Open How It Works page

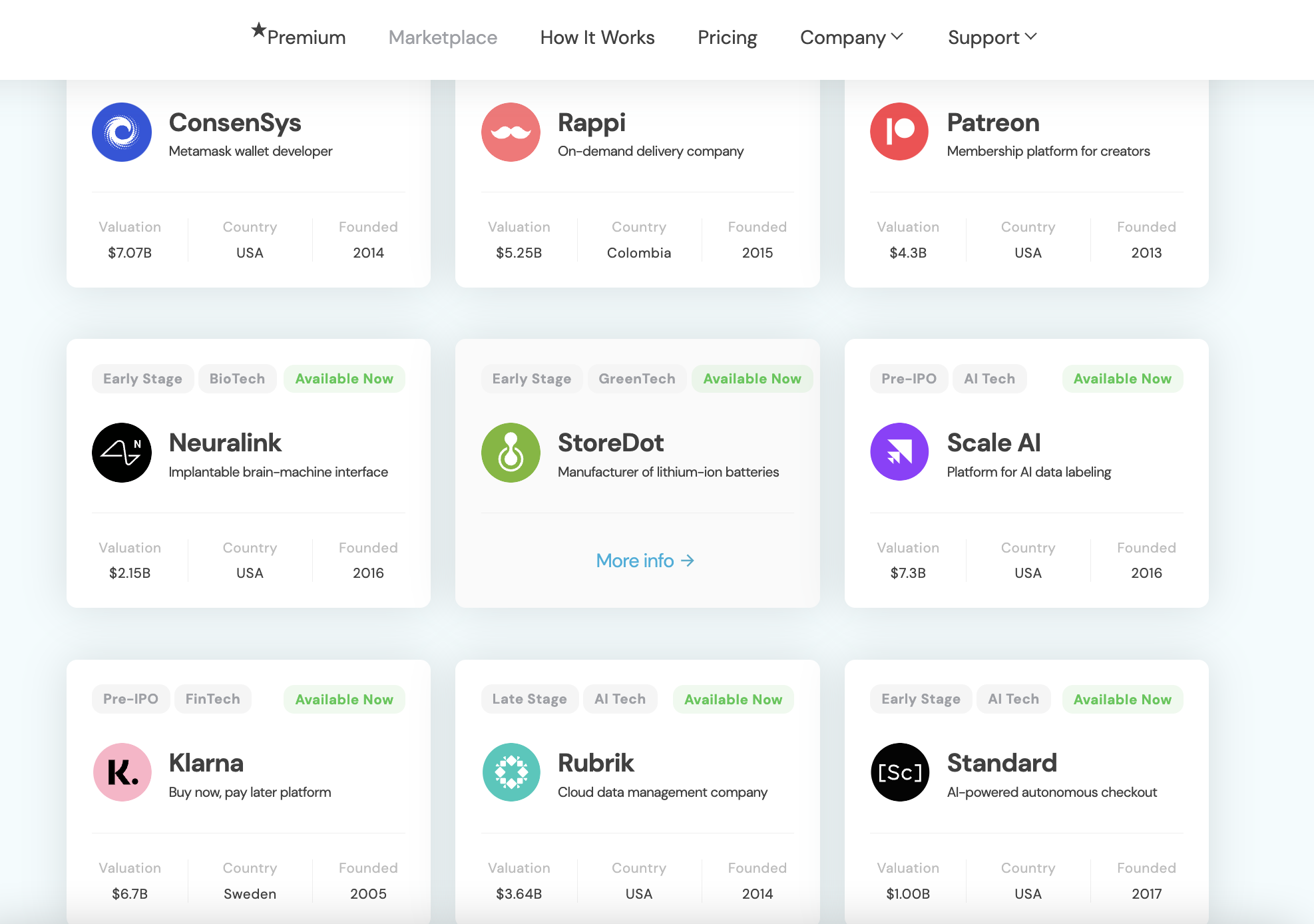click(x=597, y=37)
